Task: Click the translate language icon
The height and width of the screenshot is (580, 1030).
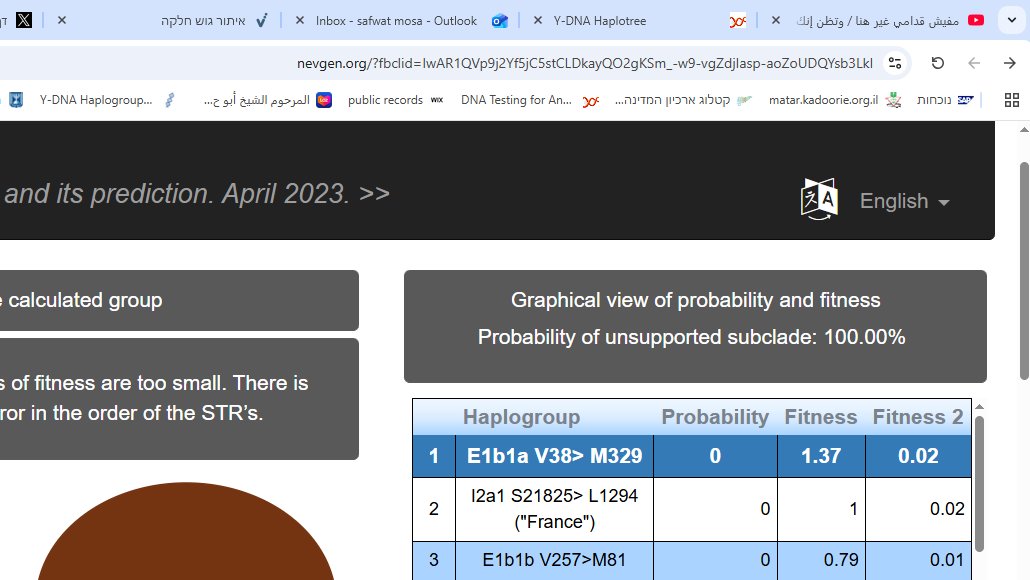Action: tap(819, 199)
